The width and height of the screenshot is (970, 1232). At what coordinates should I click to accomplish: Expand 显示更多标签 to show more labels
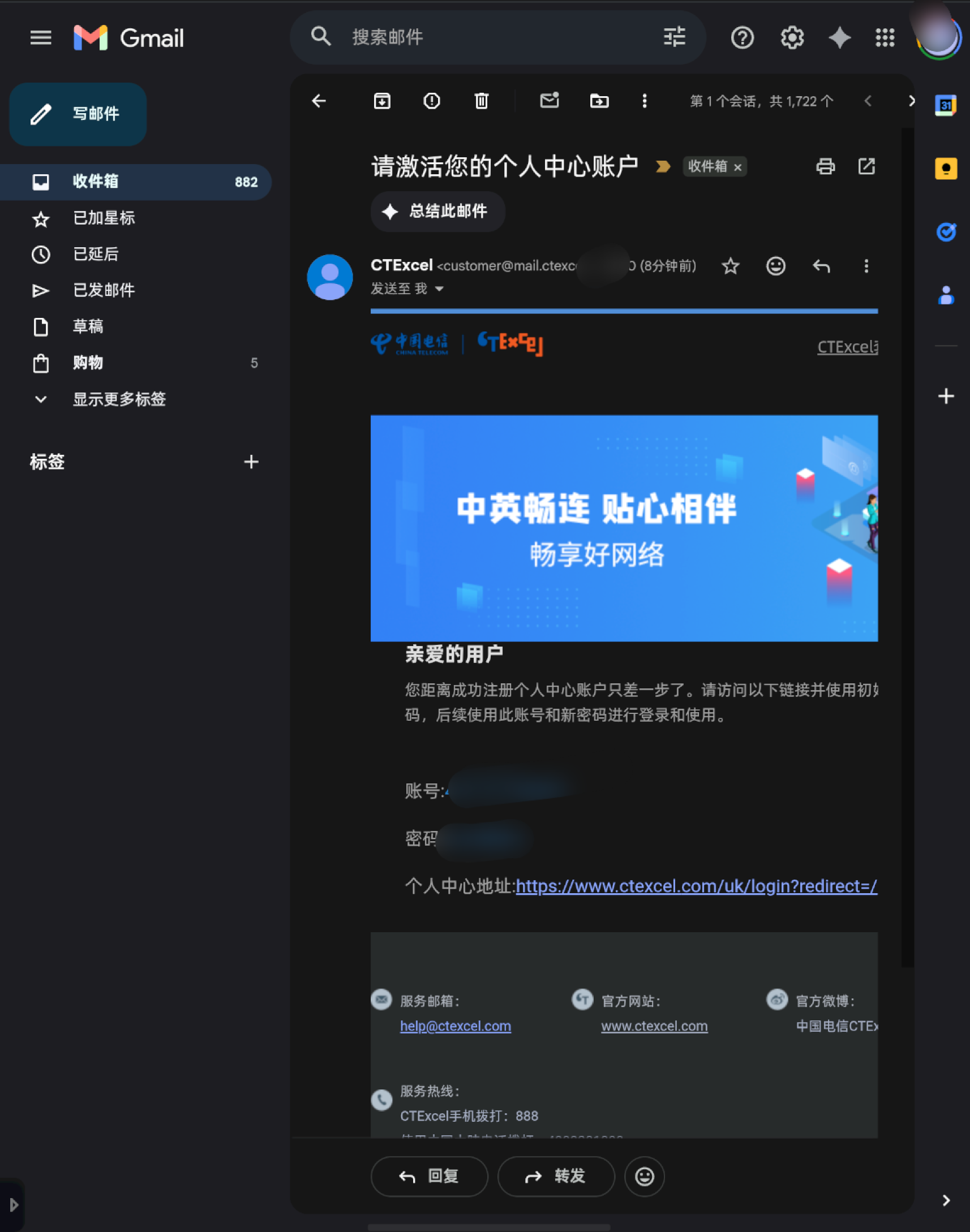(119, 399)
